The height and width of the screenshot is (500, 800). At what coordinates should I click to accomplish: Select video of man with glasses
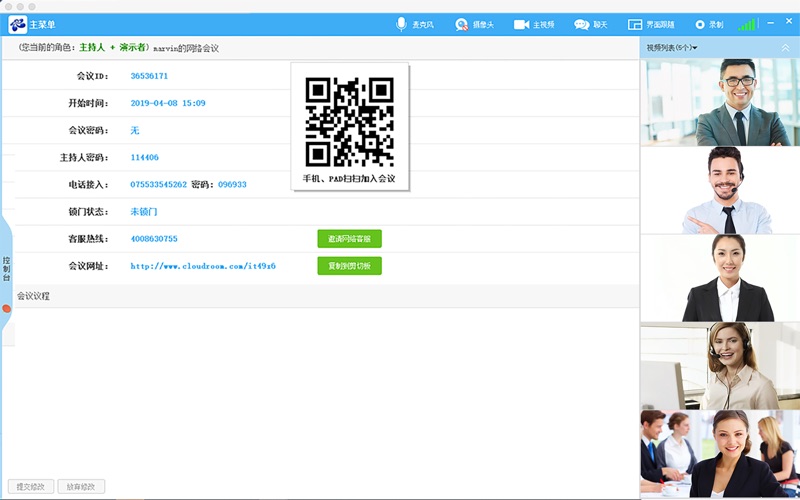720,102
